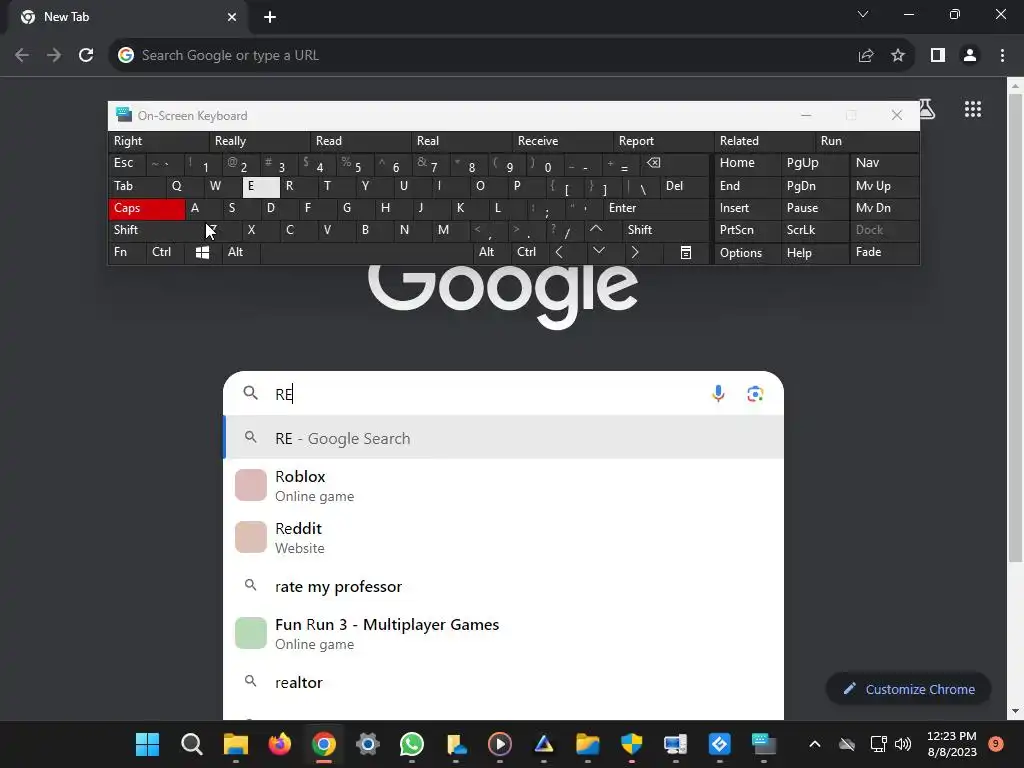Screen dimensions: 1024x768
Task: Toggle Chrome side panel icon
Action: click(938, 56)
